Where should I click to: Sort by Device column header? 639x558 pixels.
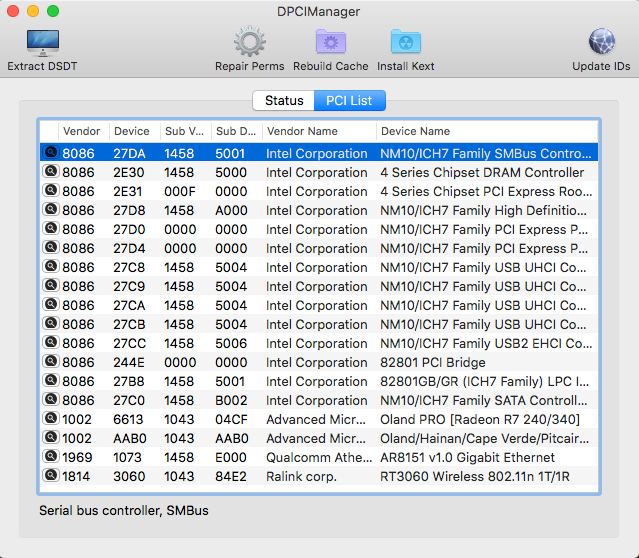[x=132, y=131]
